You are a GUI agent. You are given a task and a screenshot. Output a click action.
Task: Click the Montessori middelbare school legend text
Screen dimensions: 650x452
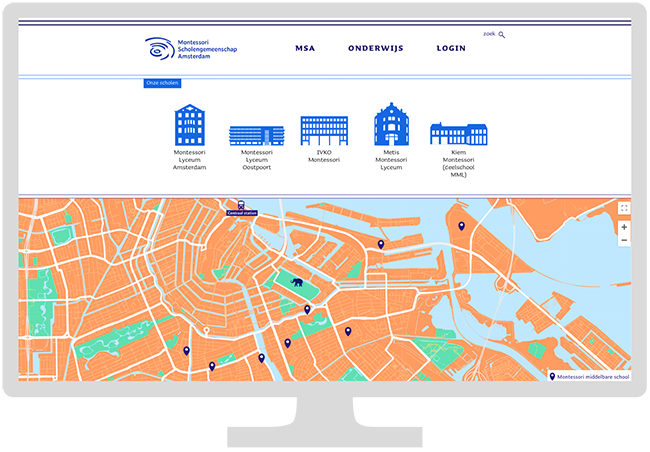tap(593, 377)
